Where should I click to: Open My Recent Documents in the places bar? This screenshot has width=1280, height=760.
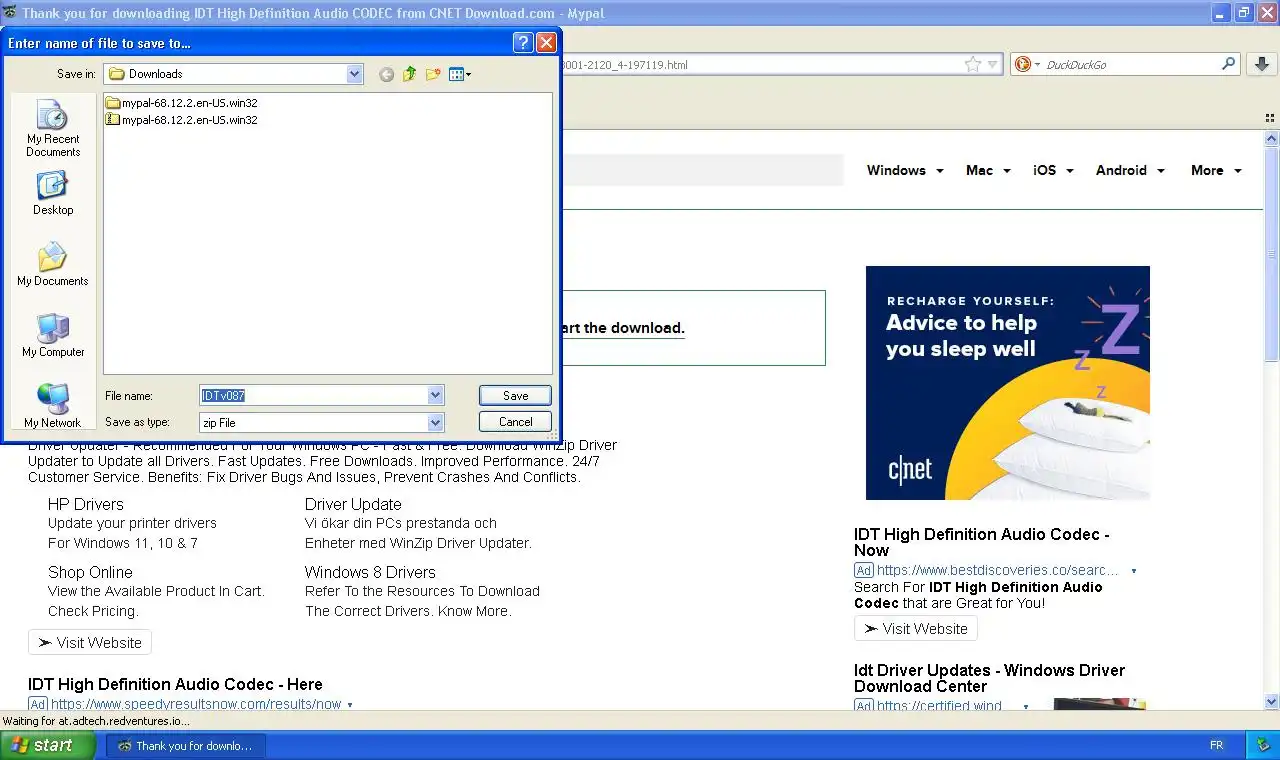tap(53, 128)
